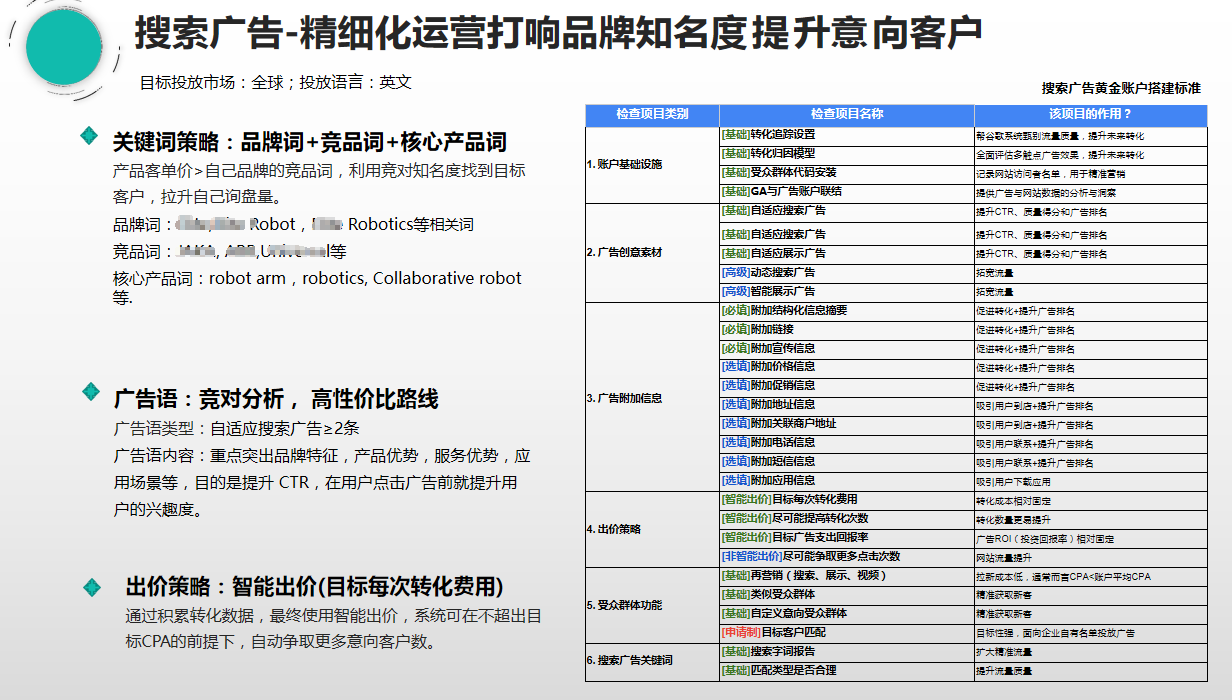Select the line 目标投放市场:全球;投放语言:英文
The width and height of the screenshot is (1232, 700).
[276, 83]
